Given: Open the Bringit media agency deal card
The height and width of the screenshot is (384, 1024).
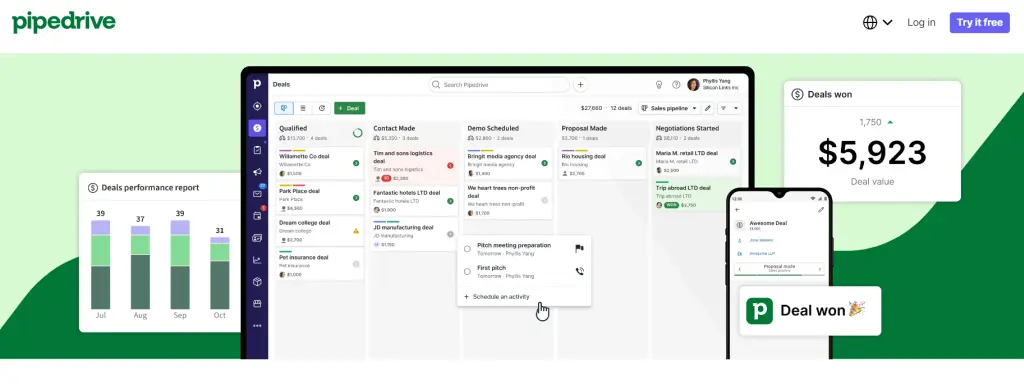Looking at the screenshot, I should coord(508,163).
